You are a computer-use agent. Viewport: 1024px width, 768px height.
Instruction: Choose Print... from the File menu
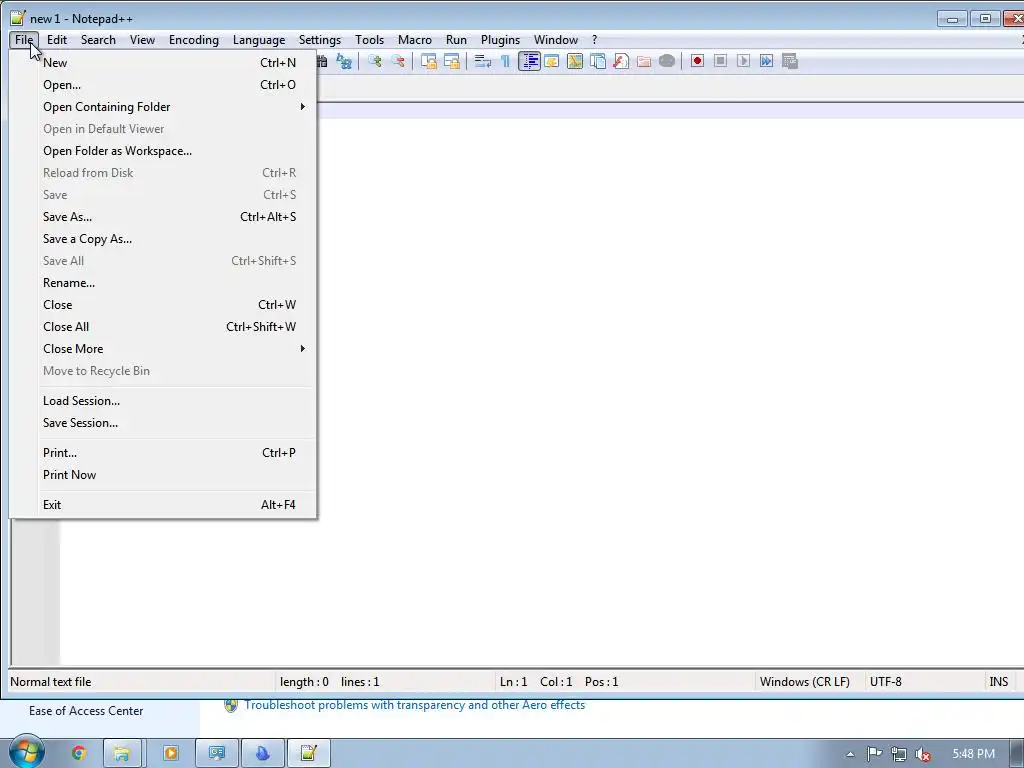tap(163, 453)
